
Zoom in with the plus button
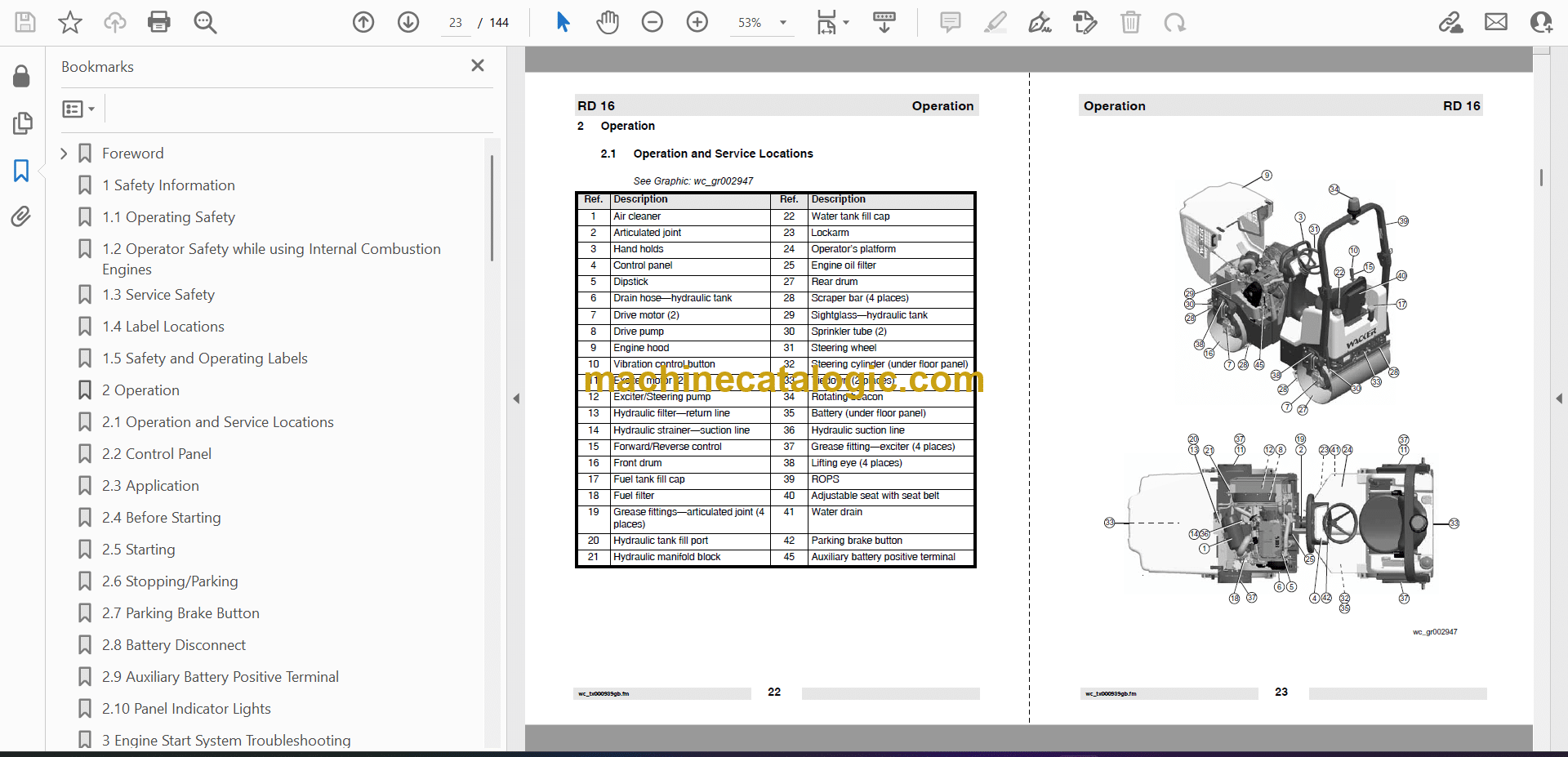697,22
